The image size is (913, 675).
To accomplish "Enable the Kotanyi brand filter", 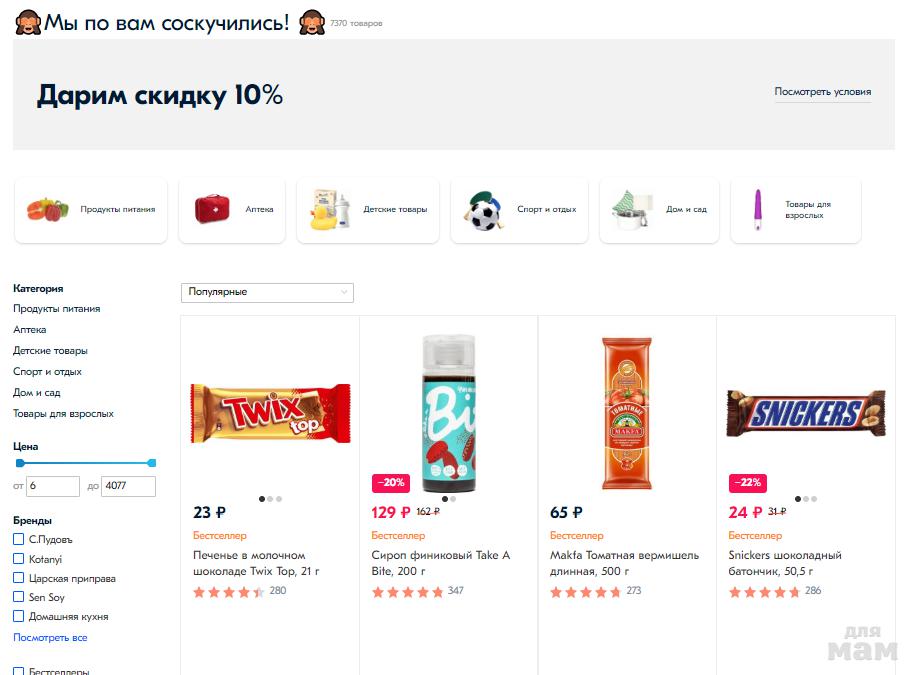I will pos(19,559).
